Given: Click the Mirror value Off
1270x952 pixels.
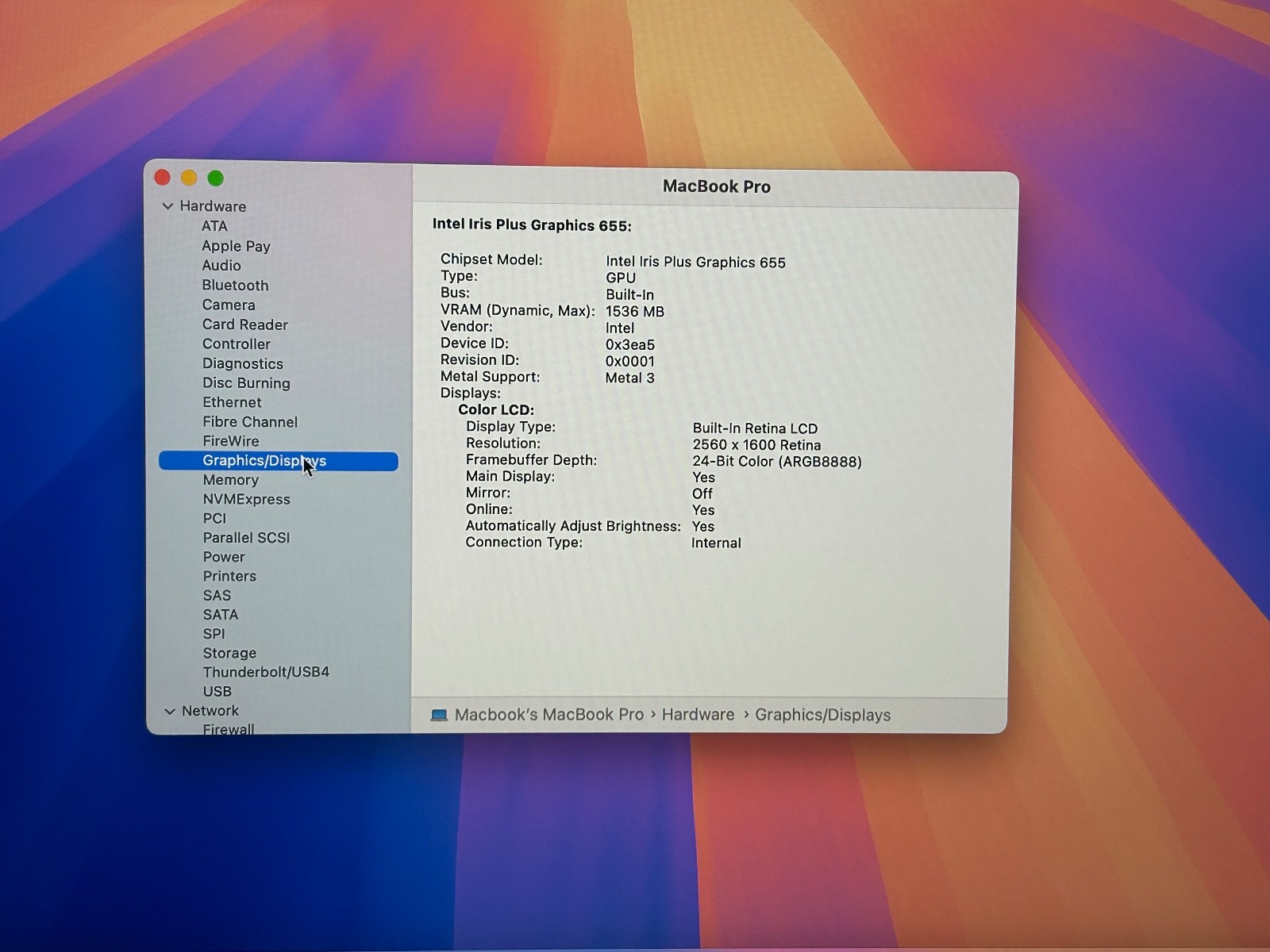Looking at the screenshot, I should coord(702,493).
